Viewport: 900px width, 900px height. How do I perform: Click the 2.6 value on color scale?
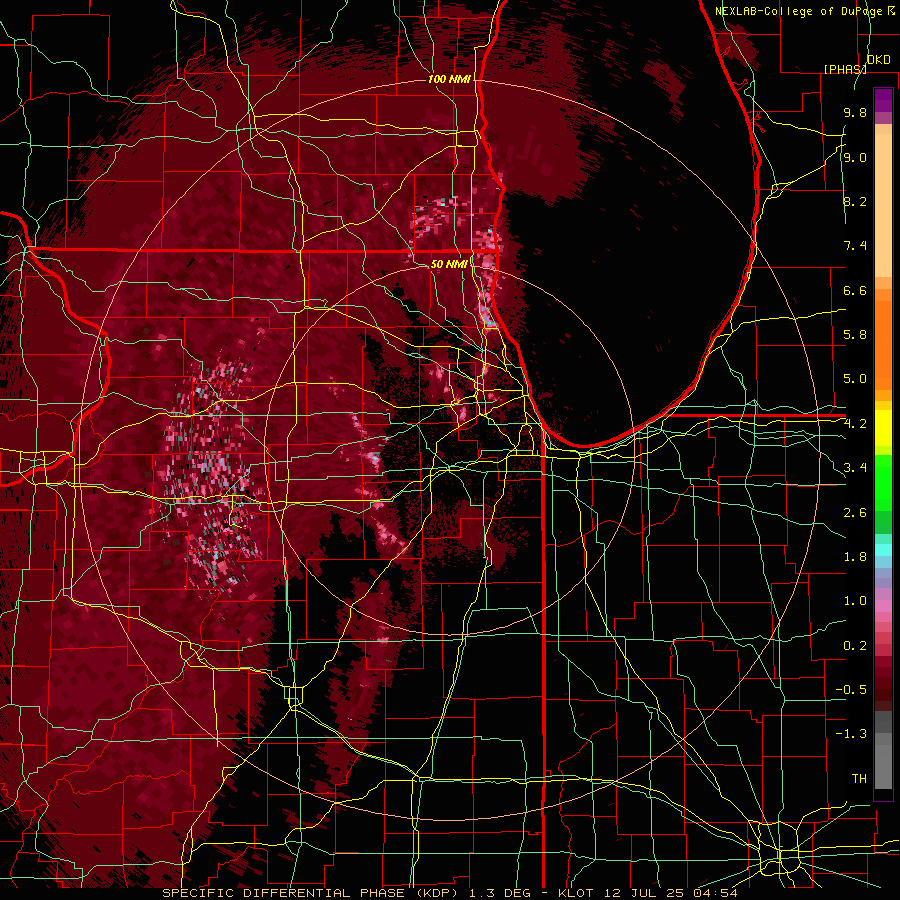(855, 513)
